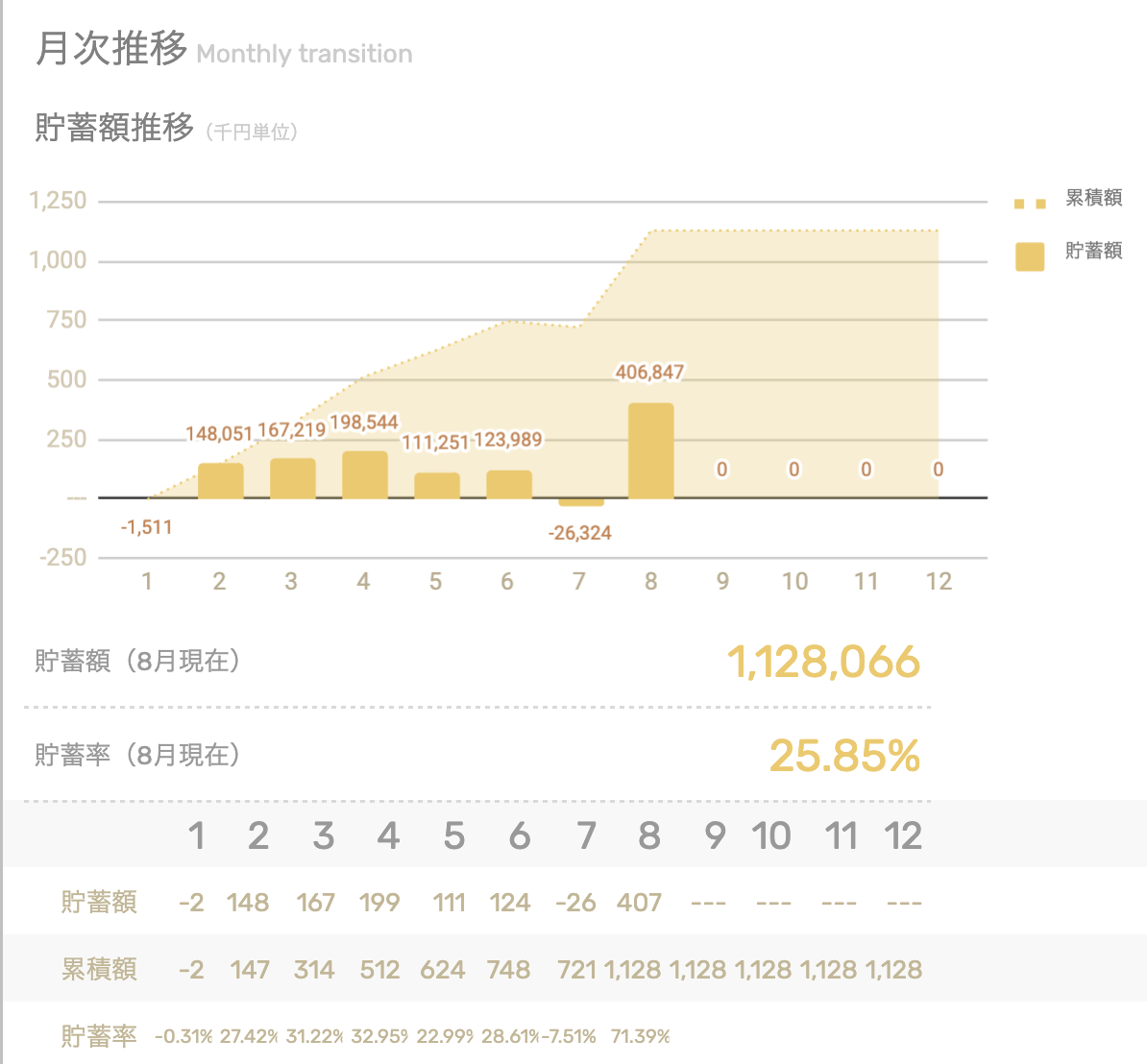1147x1064 pixels.
Task: Click the bar labeled 123,989
Action: [x=509, y=484]
